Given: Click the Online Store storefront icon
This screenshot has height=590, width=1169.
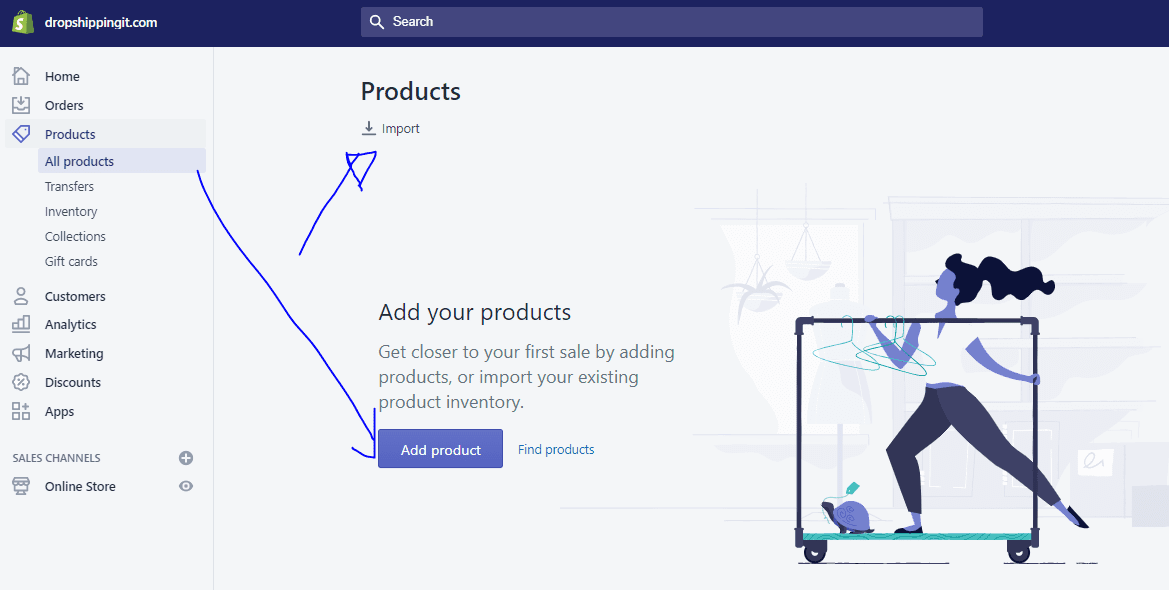Looking at the screenshot, I should click(x=21, y=486).
